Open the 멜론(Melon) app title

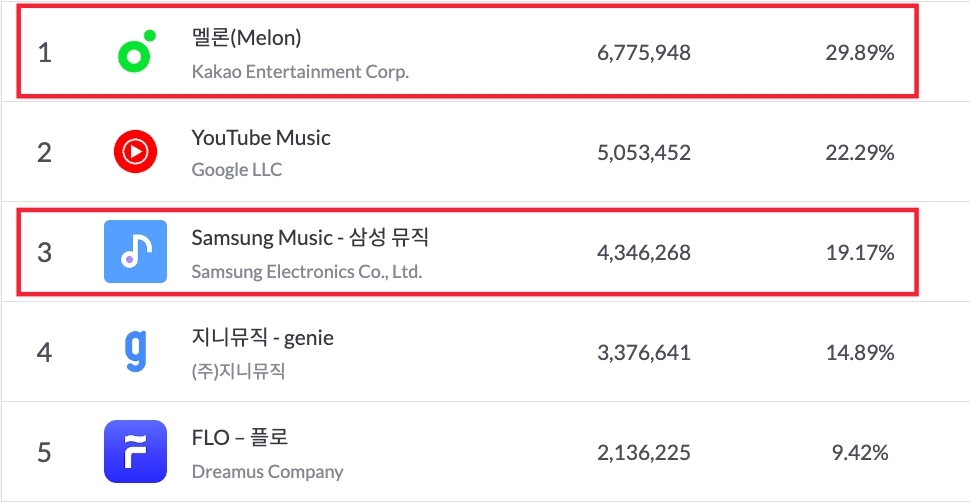coord(246,38)
